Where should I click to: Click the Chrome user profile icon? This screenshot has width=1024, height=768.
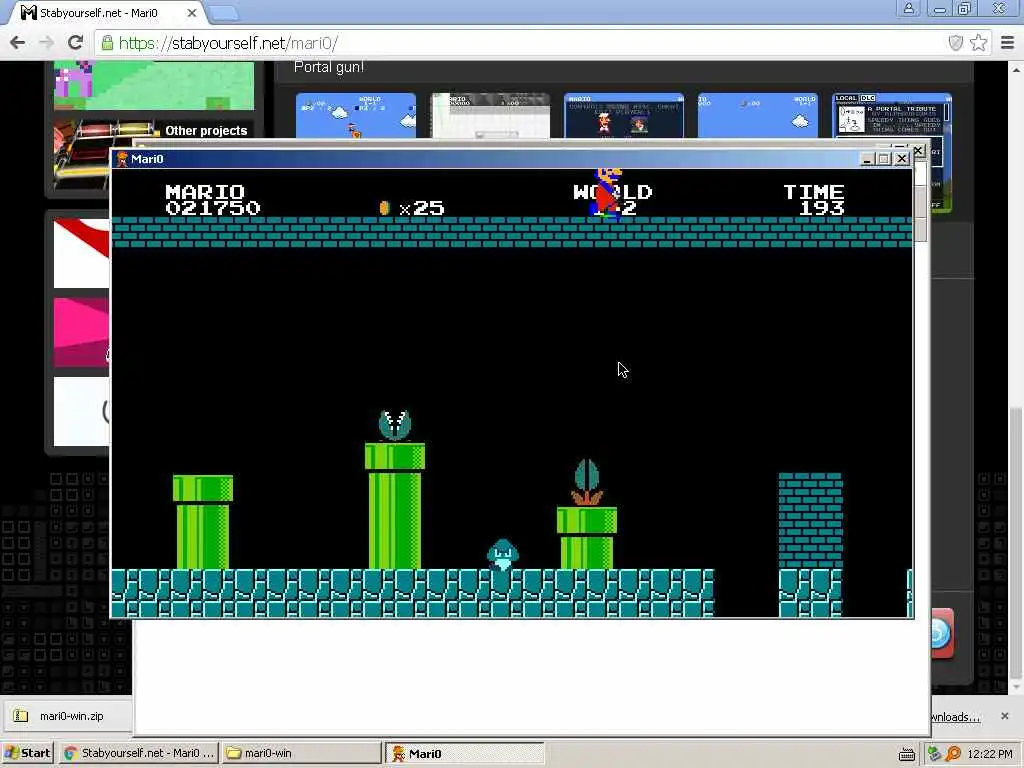click(x=908, y=8)
